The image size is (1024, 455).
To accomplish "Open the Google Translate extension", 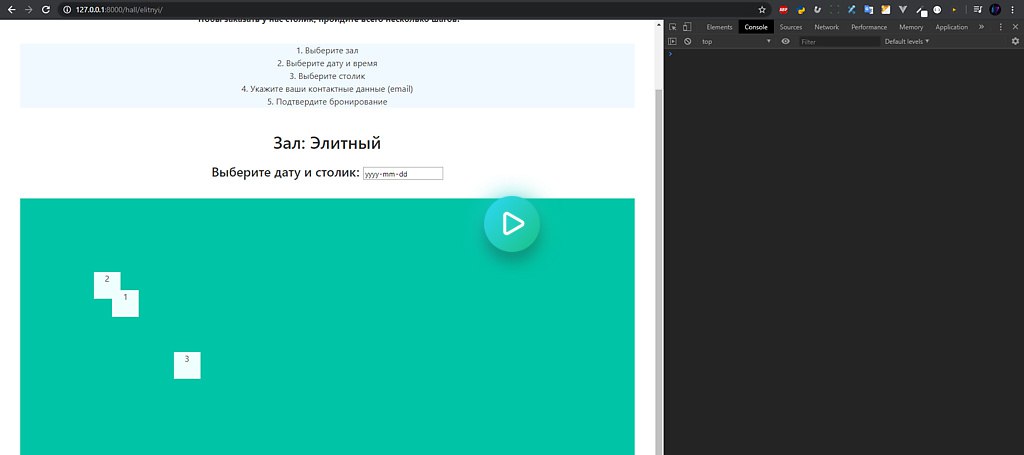I will (869, 10).
